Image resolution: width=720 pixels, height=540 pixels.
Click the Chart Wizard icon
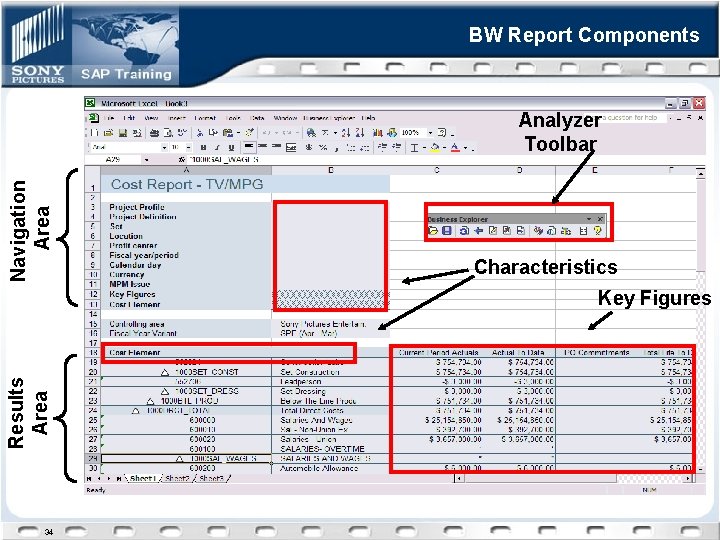tap(378, 133)
